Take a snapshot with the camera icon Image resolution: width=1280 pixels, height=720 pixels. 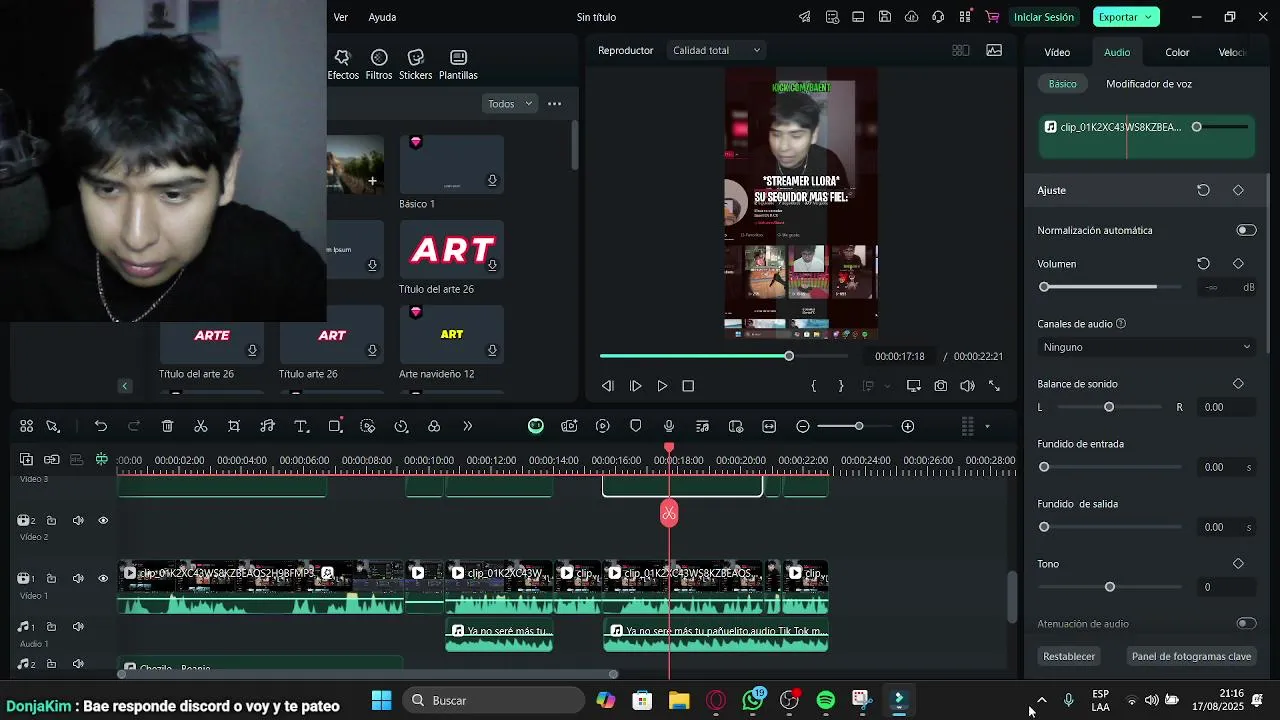pos(941,386)
